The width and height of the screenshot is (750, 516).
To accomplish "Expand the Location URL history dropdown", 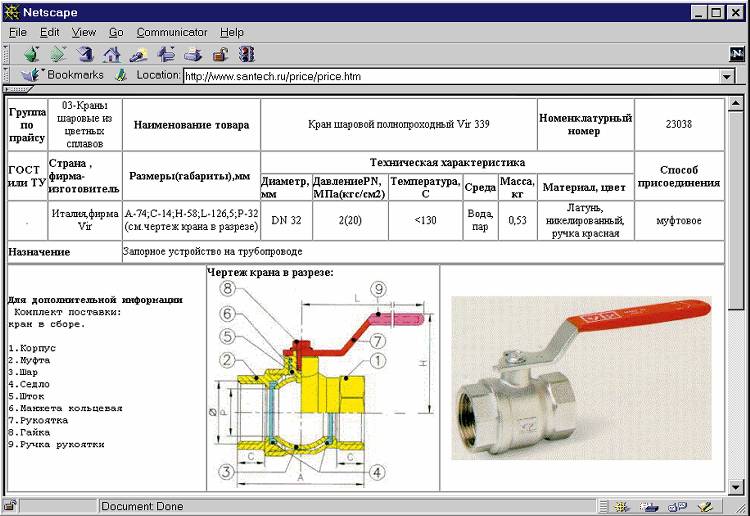I will point(727,75).
